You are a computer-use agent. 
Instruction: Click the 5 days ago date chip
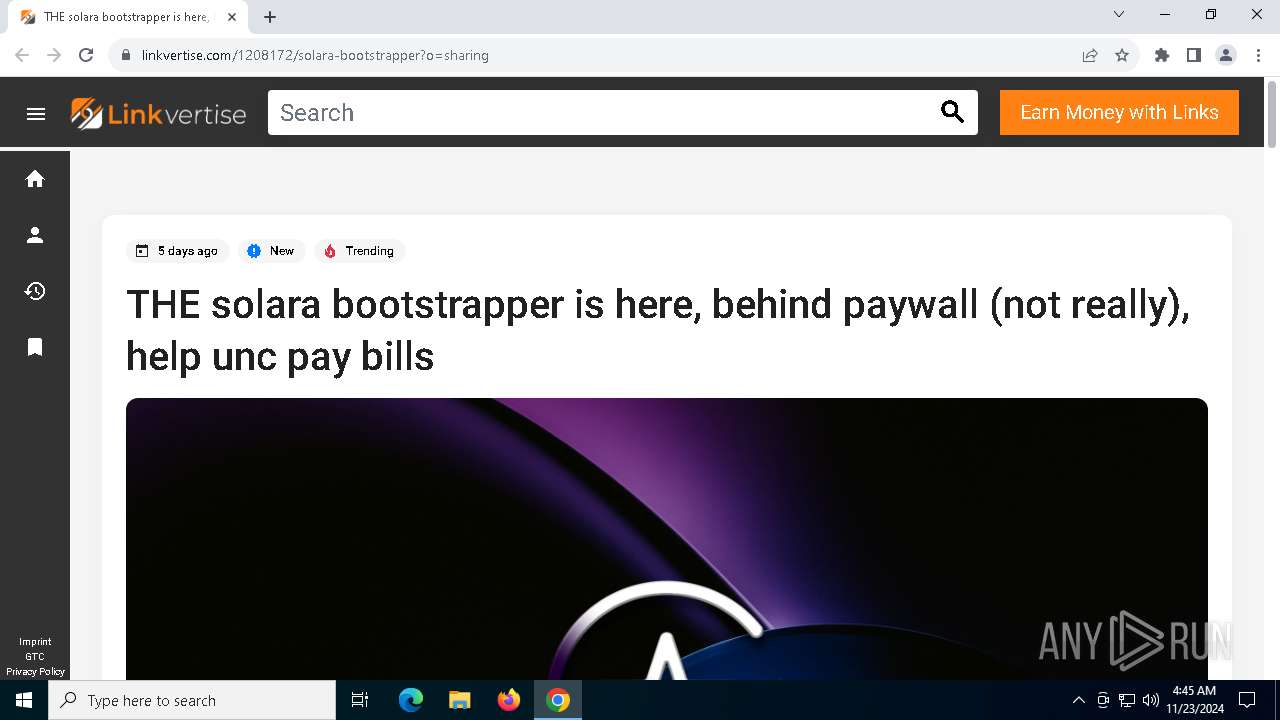pyautogui.click(x=178, y=251)
